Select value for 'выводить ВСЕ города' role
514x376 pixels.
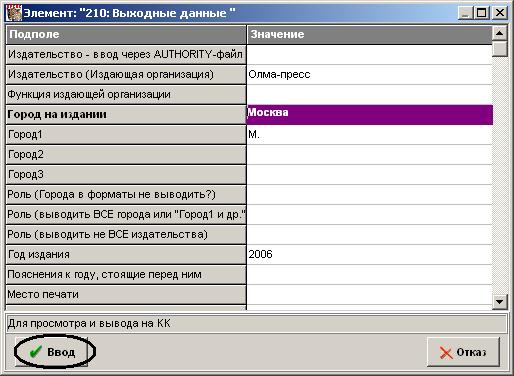pos(369,214)
